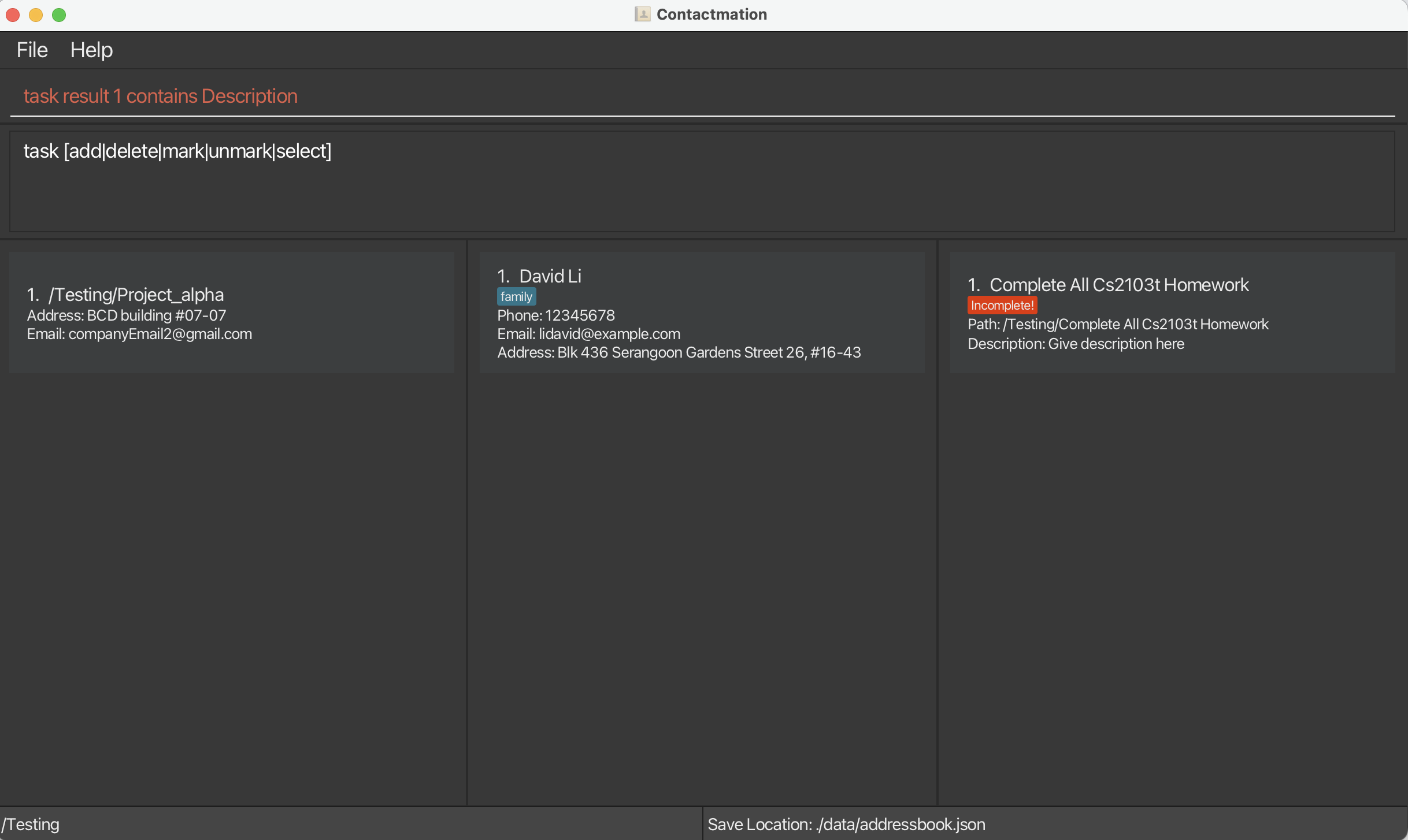Open the File menu
The width and height of the screenshot is (1408, 840).
pyautogui.click(x=32, y=50)
